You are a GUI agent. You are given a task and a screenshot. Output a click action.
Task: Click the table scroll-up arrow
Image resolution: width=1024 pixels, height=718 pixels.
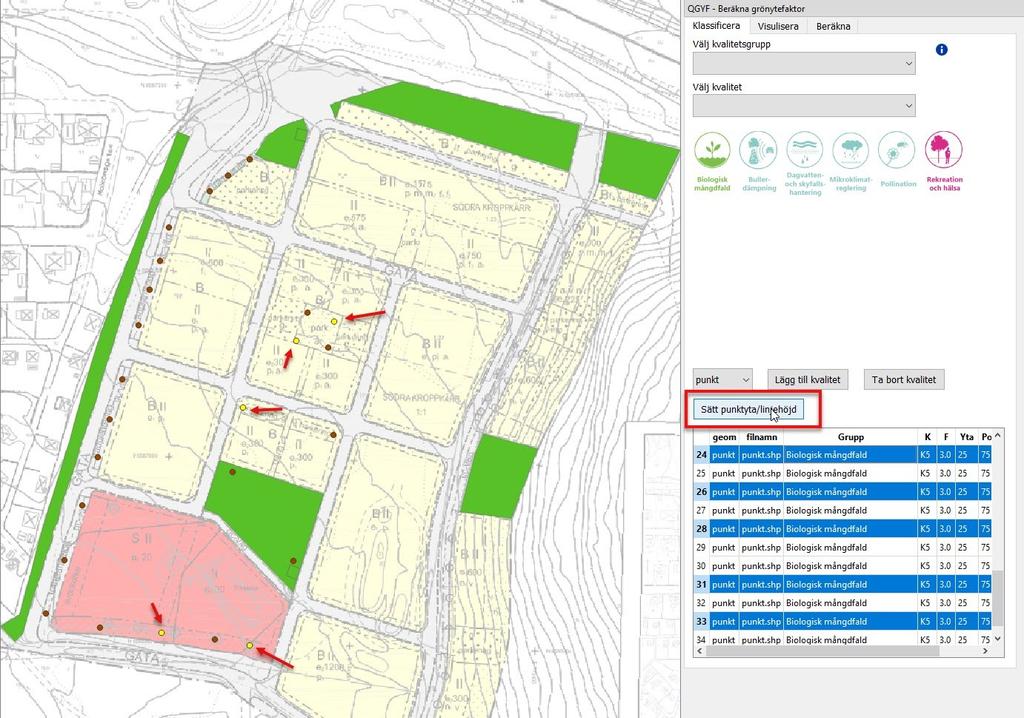pyautogui.click(x=997, y=436)
